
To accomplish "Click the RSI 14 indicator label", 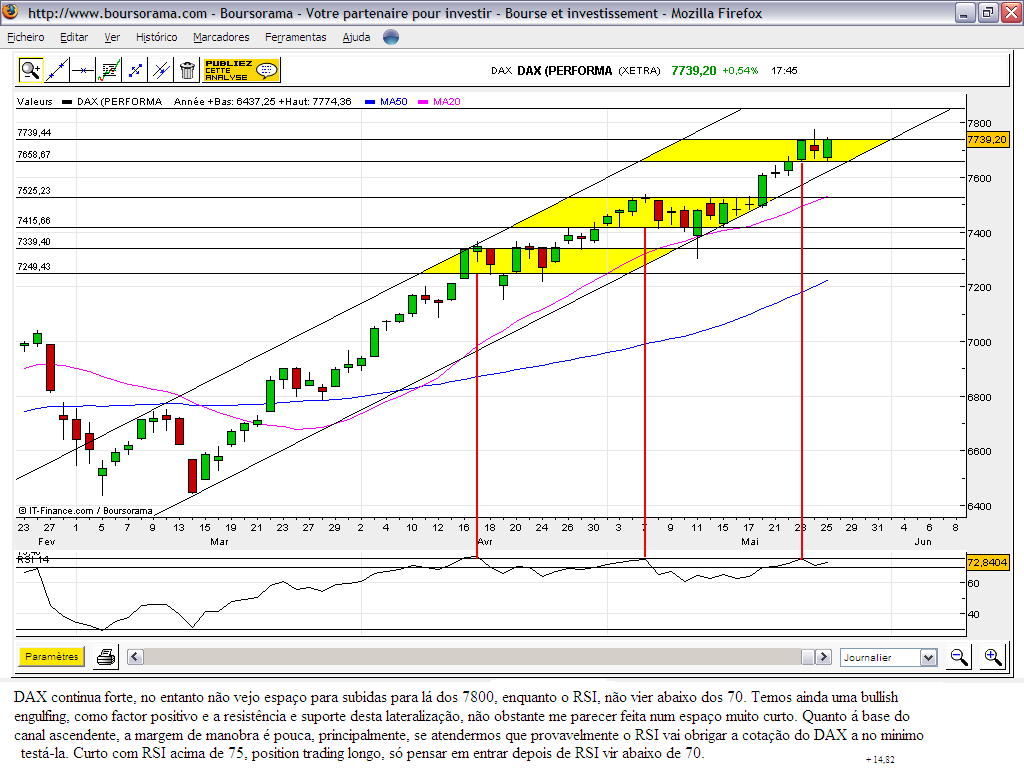I will pyautogui.click(x=33, y=559).
